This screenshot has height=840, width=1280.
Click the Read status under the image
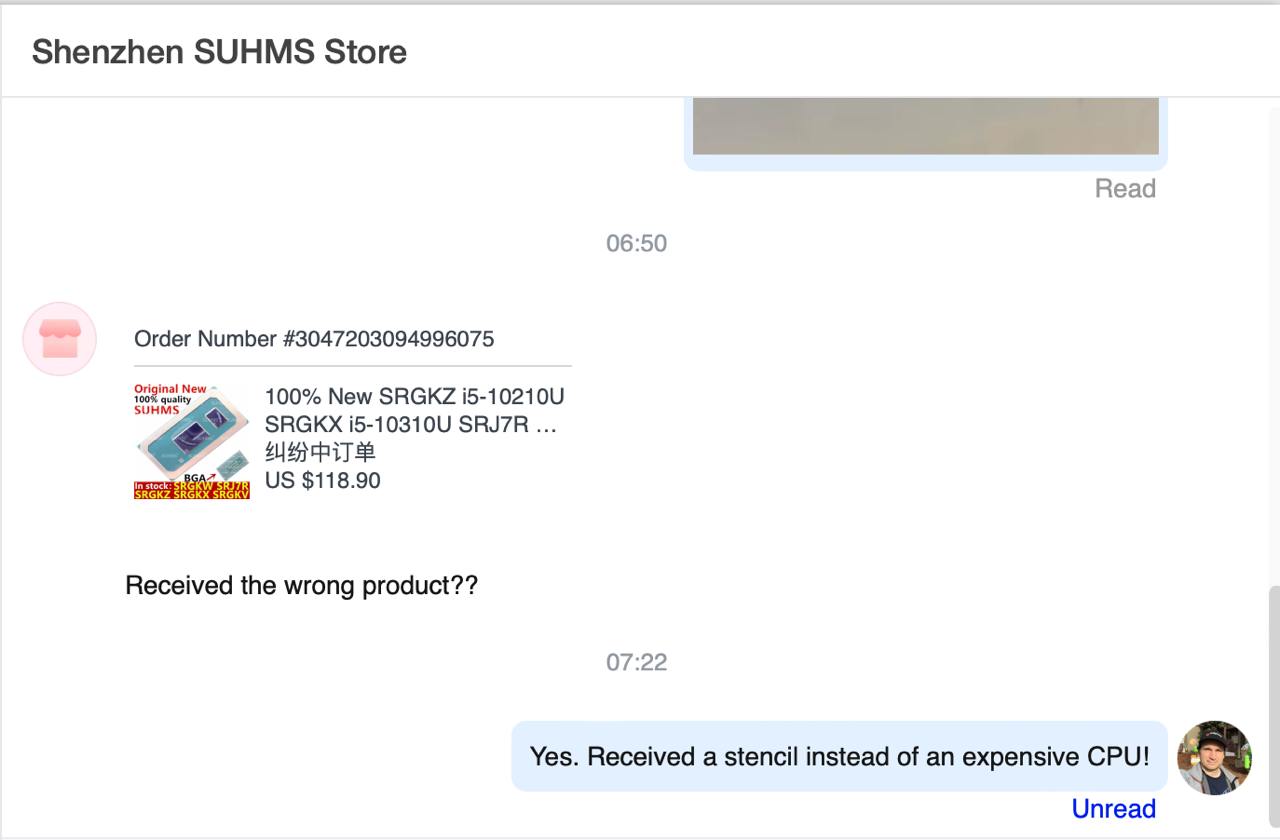point(1125,189)
